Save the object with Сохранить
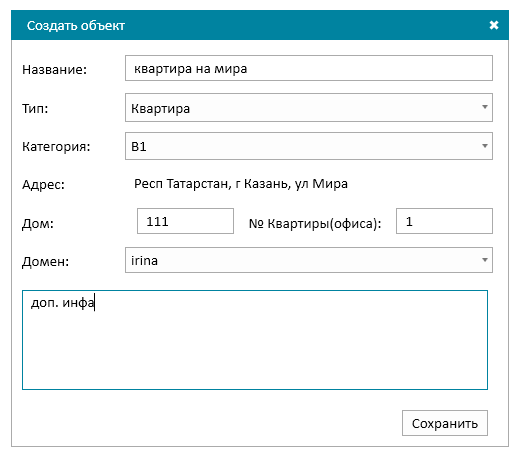 [x=445, y=423]
